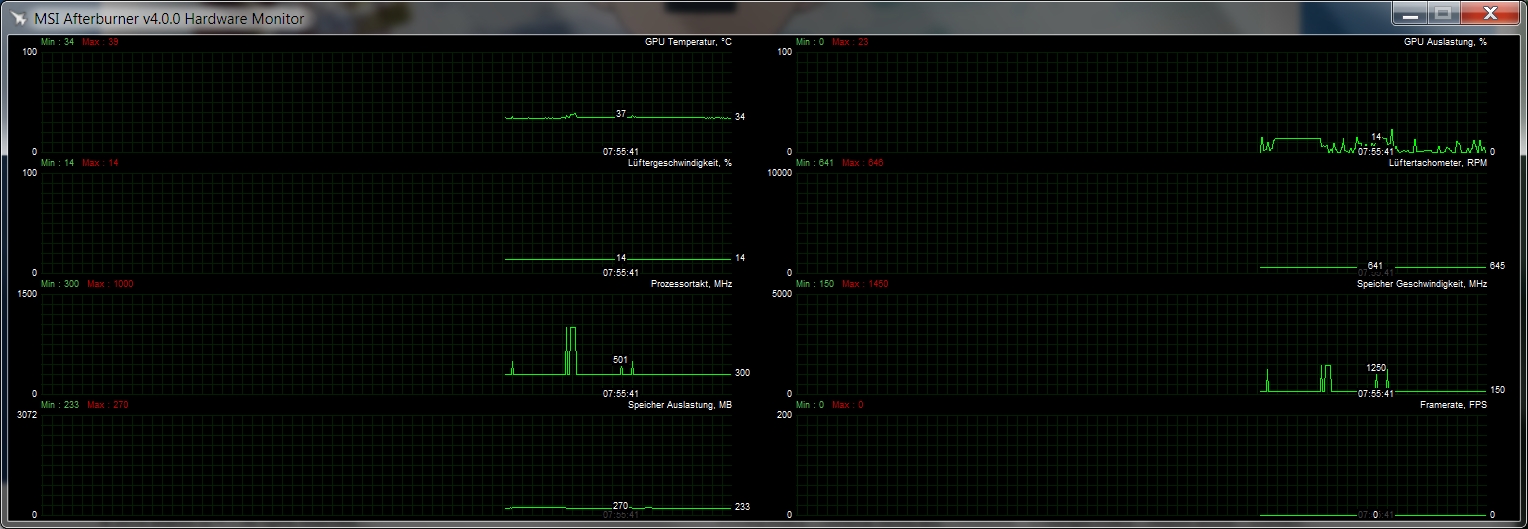This screenshot has height=529, width=1528.
Task: Click 'Max : 270' on the Speicher Auslastung graph
Action: click(107, 405)
